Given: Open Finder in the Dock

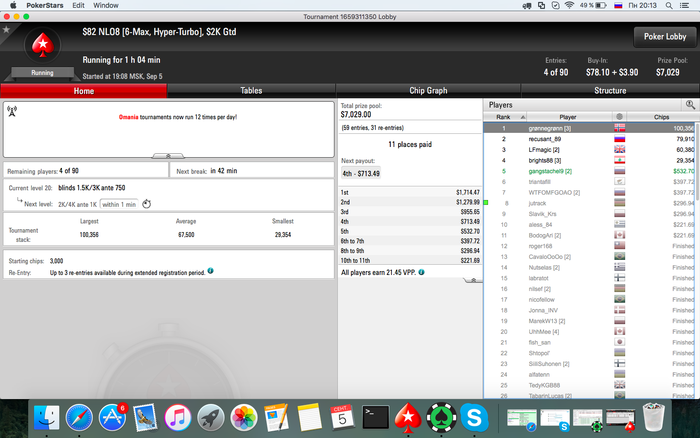Looking at the screenshot, I should pos(46,418).
